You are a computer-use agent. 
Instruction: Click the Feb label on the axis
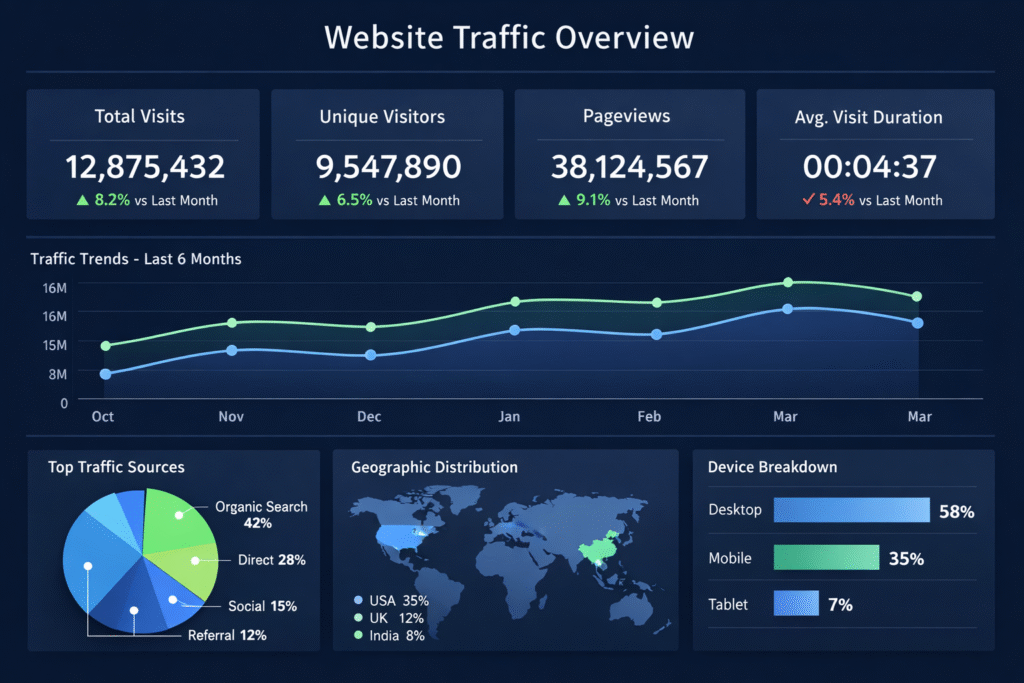649,417
